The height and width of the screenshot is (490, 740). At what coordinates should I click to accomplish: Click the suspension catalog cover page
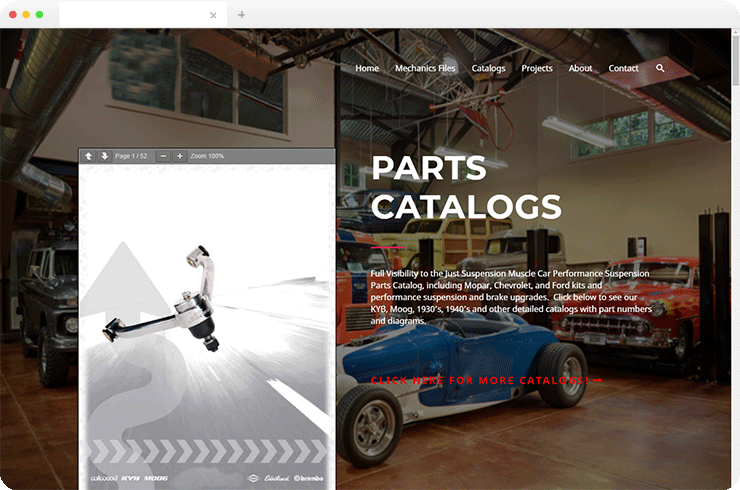207,327
